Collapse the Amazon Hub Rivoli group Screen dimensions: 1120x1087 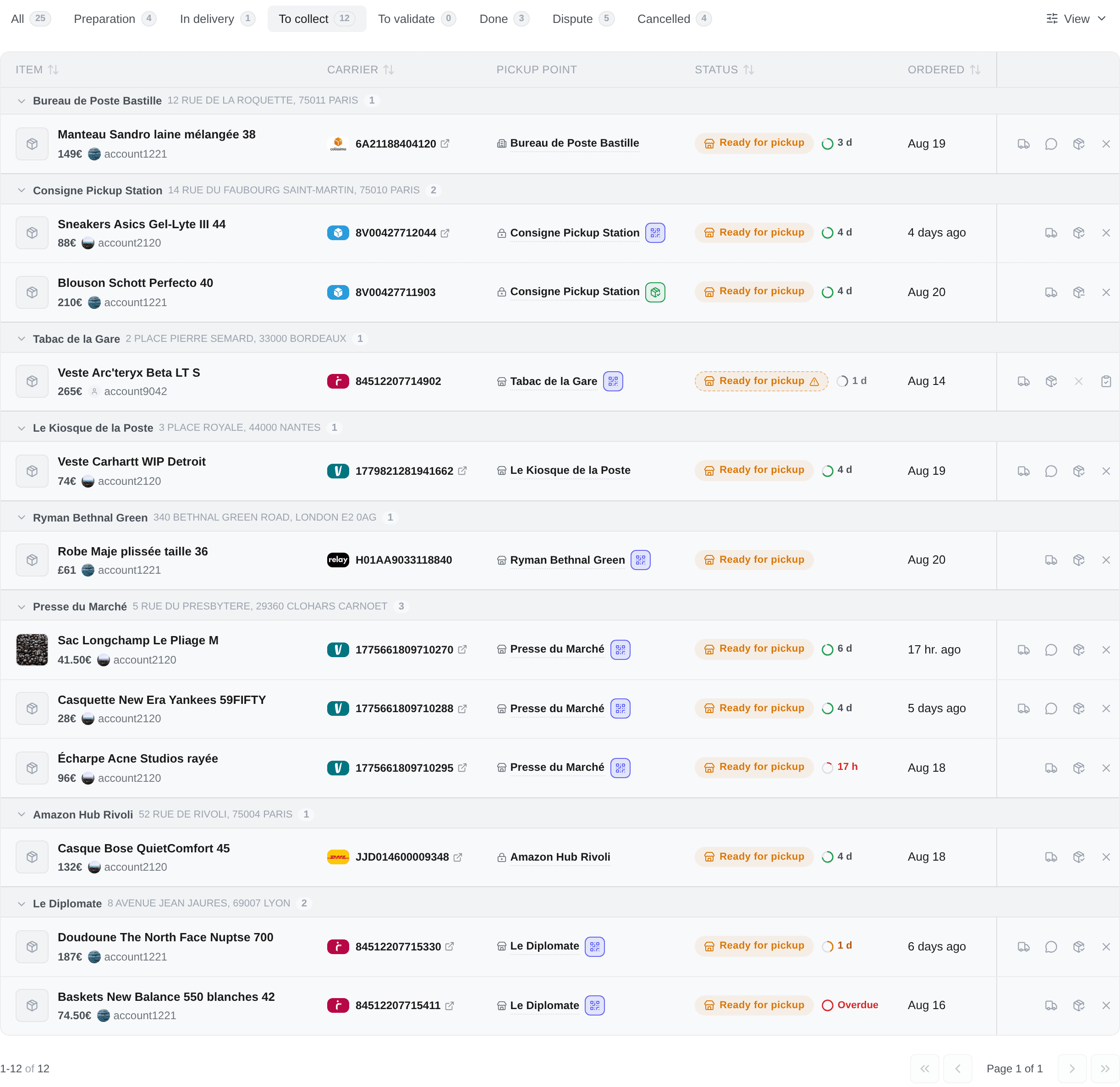pos(21,815)
